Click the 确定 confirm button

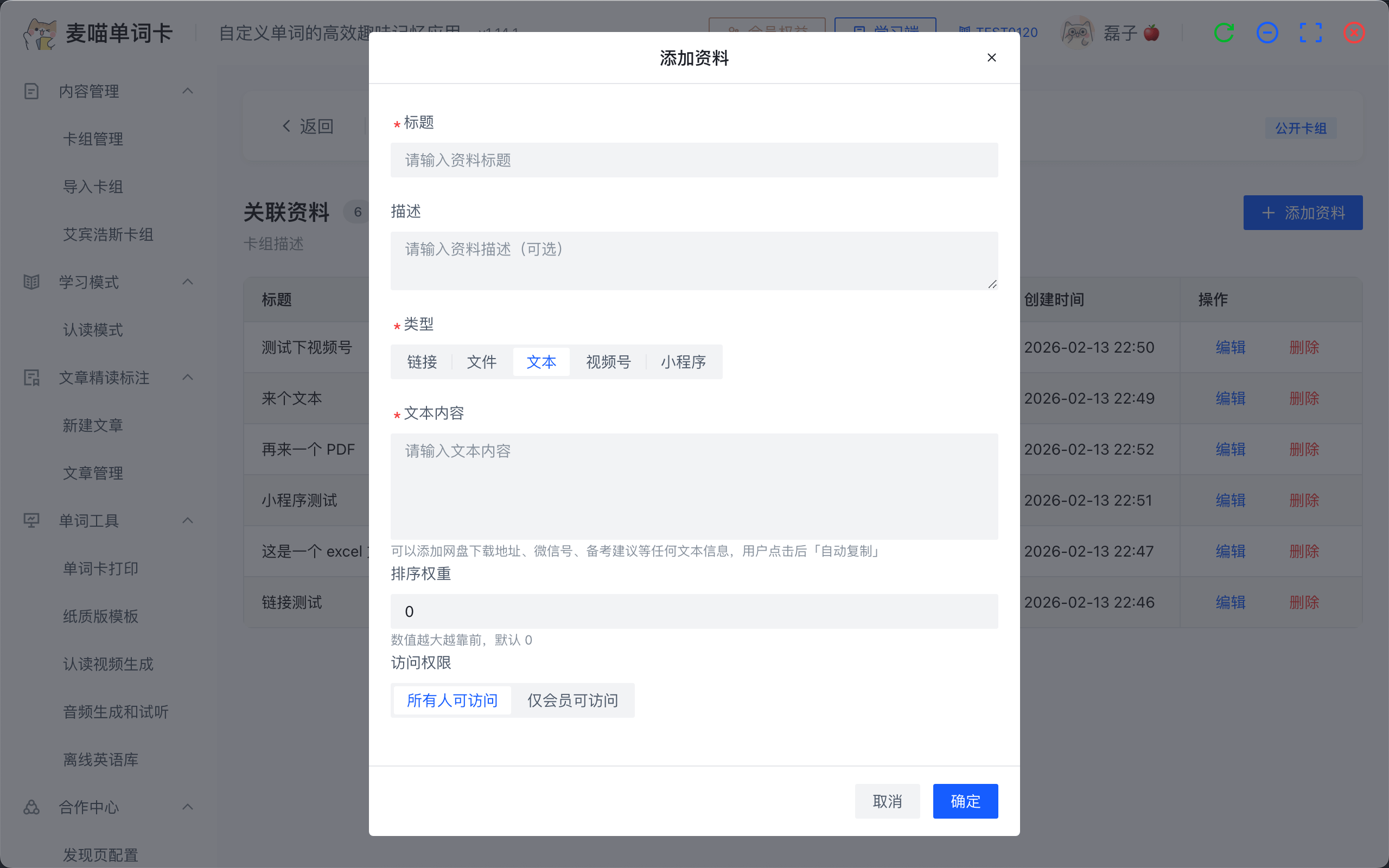[965, 801]
